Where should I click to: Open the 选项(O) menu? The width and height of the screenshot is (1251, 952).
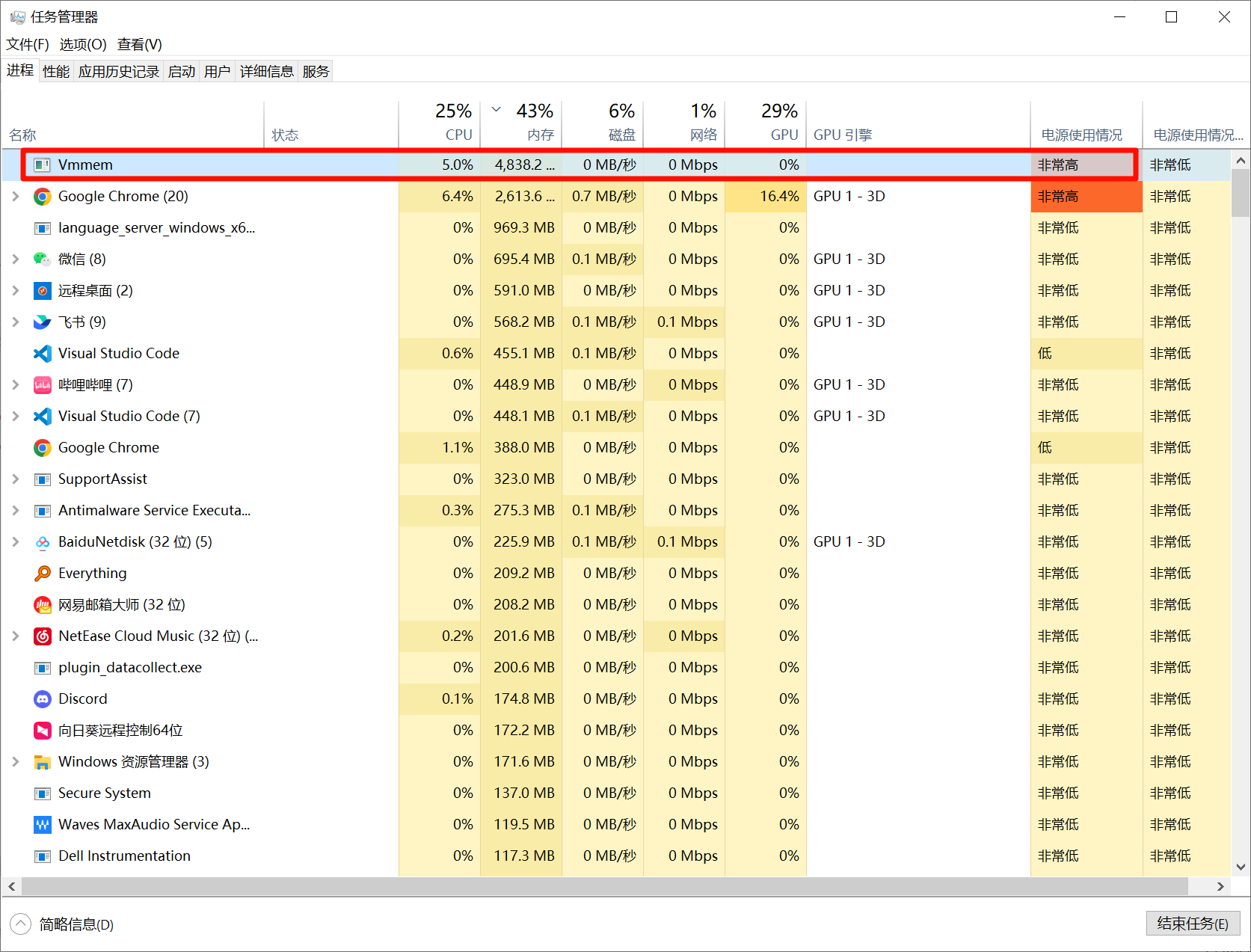(x=83, y=44)
